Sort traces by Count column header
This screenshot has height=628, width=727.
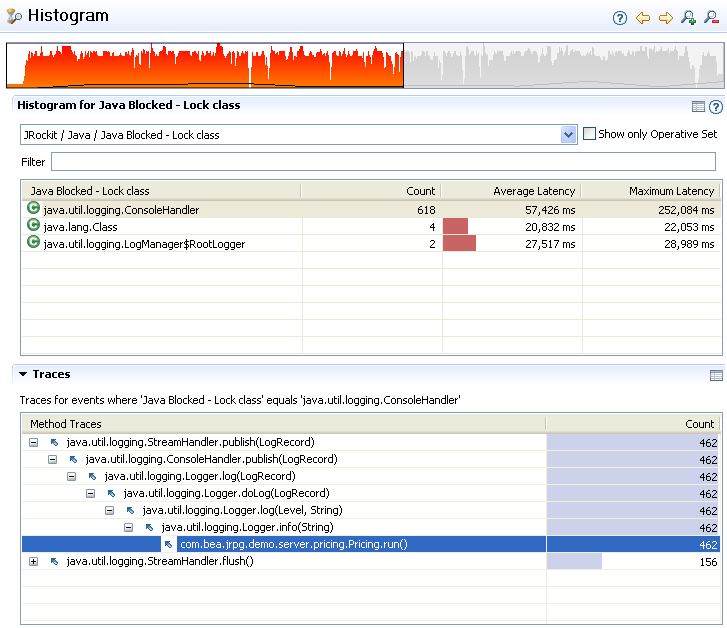coord(633,424)
